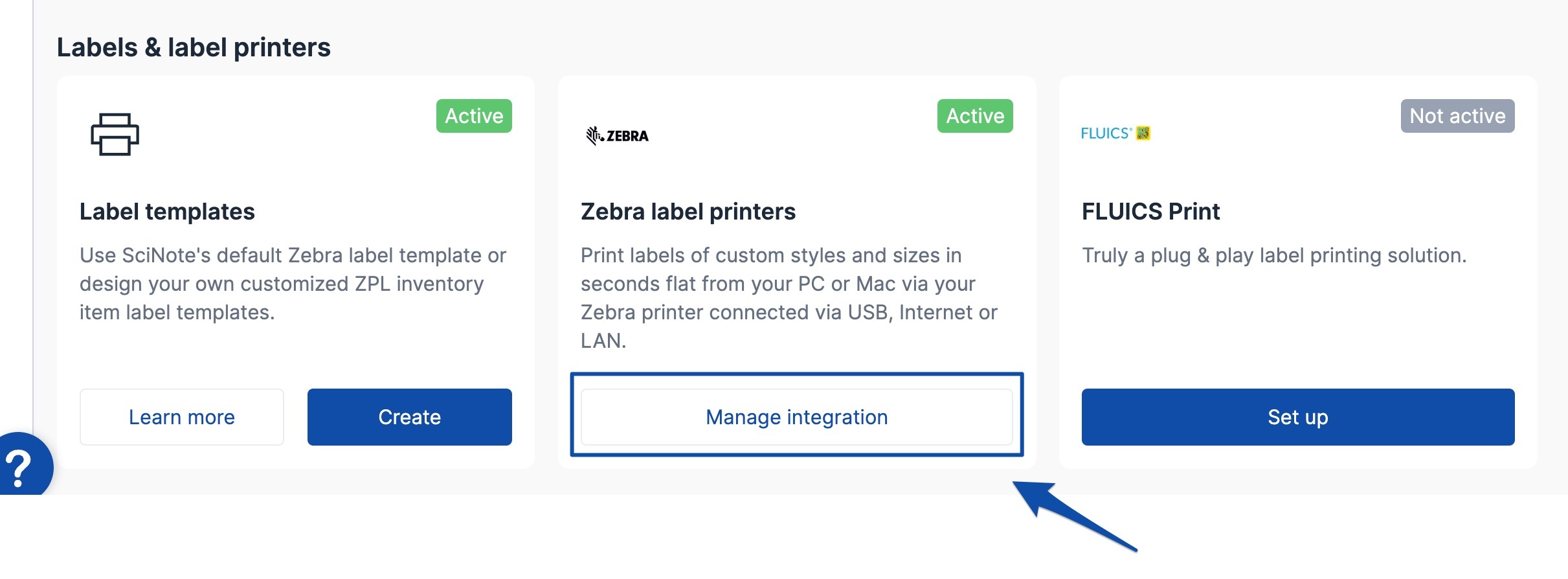Open Manage integration for Zebra label printers
Viewport: 1568px width, 579px height.
click(x=797, y=416)
